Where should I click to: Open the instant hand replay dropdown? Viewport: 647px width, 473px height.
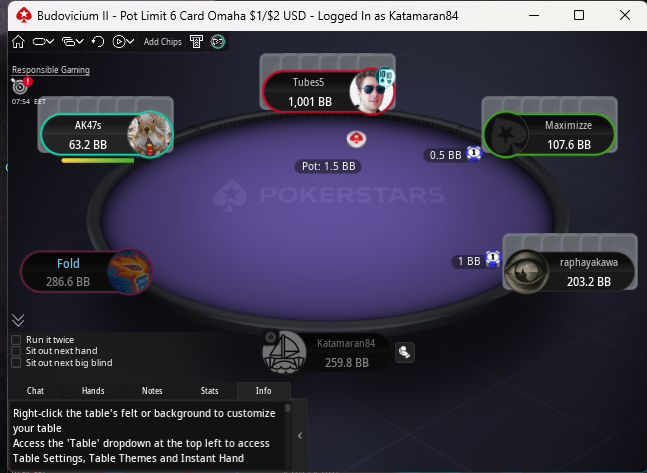123,42
